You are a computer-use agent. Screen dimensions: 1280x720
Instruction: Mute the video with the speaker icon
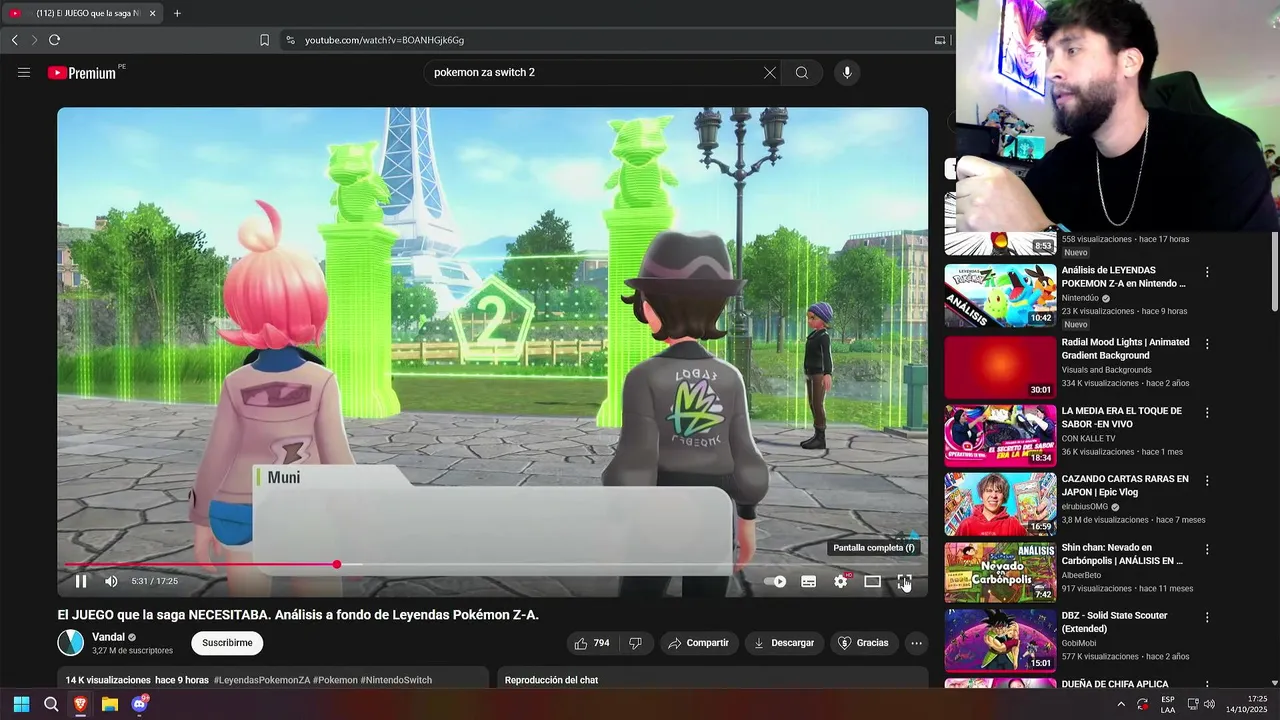click(111, 581)
